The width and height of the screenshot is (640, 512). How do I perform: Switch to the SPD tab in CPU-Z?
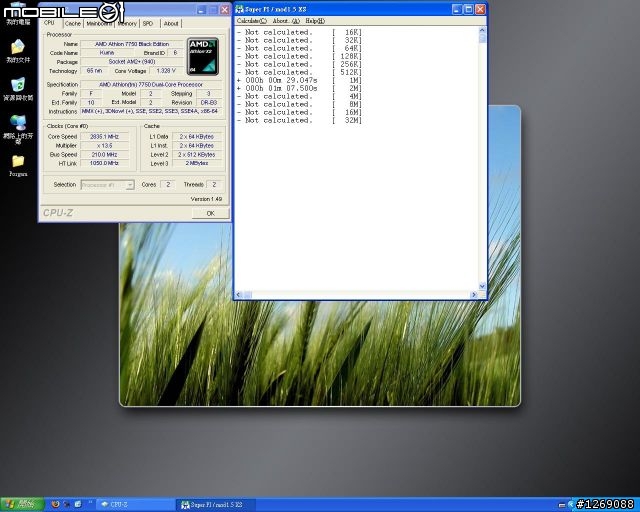(x=148, y=23)
